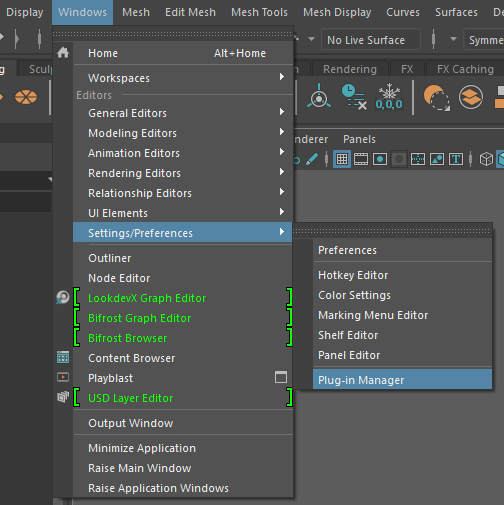
Task: Open the Bifrost Browser
Action: click(x=183, y=338)
